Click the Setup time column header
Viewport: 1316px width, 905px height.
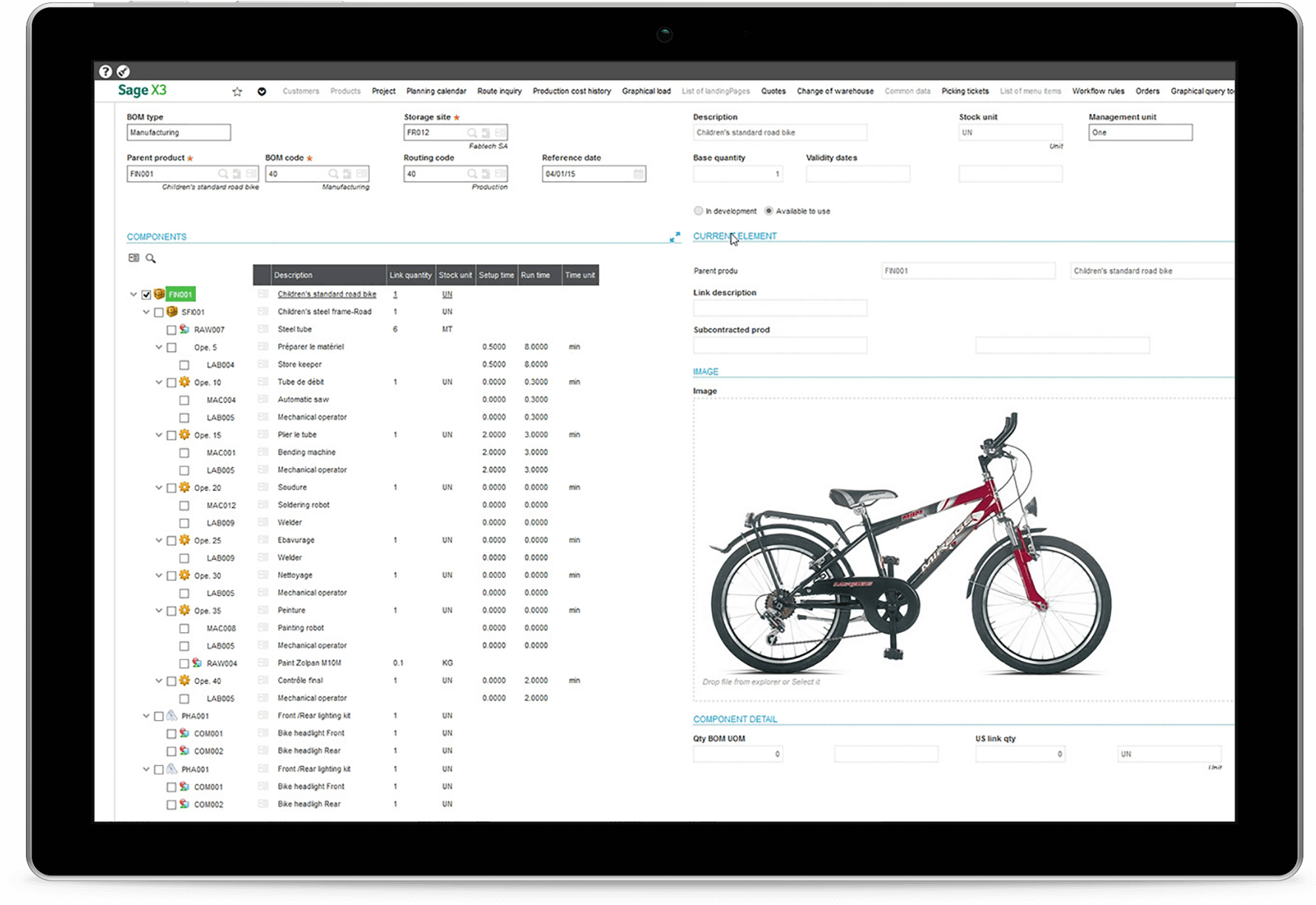496,275
